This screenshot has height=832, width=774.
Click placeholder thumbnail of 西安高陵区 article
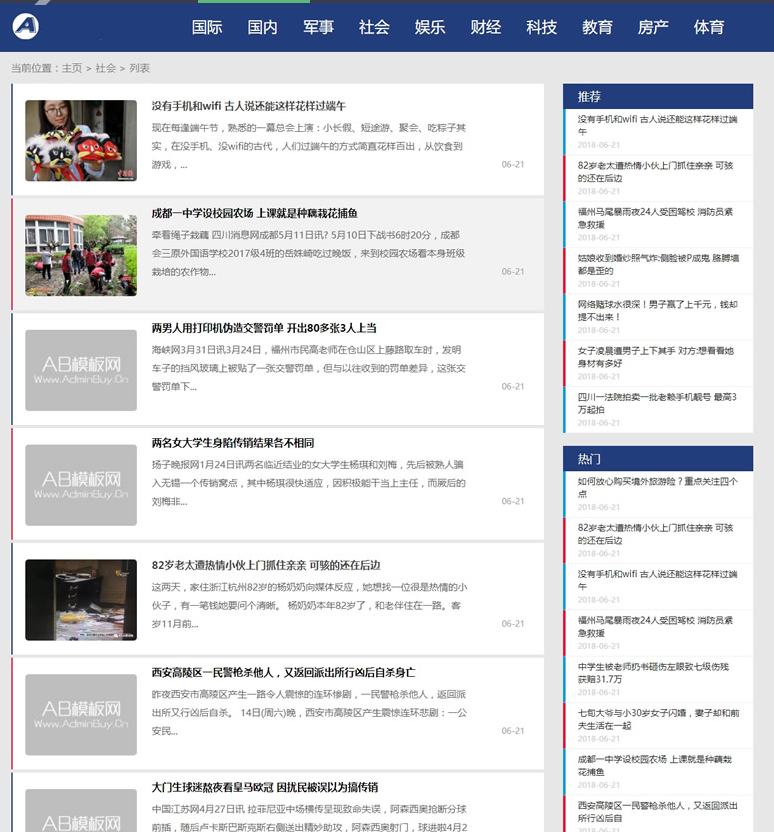click(x=81, y=715)
